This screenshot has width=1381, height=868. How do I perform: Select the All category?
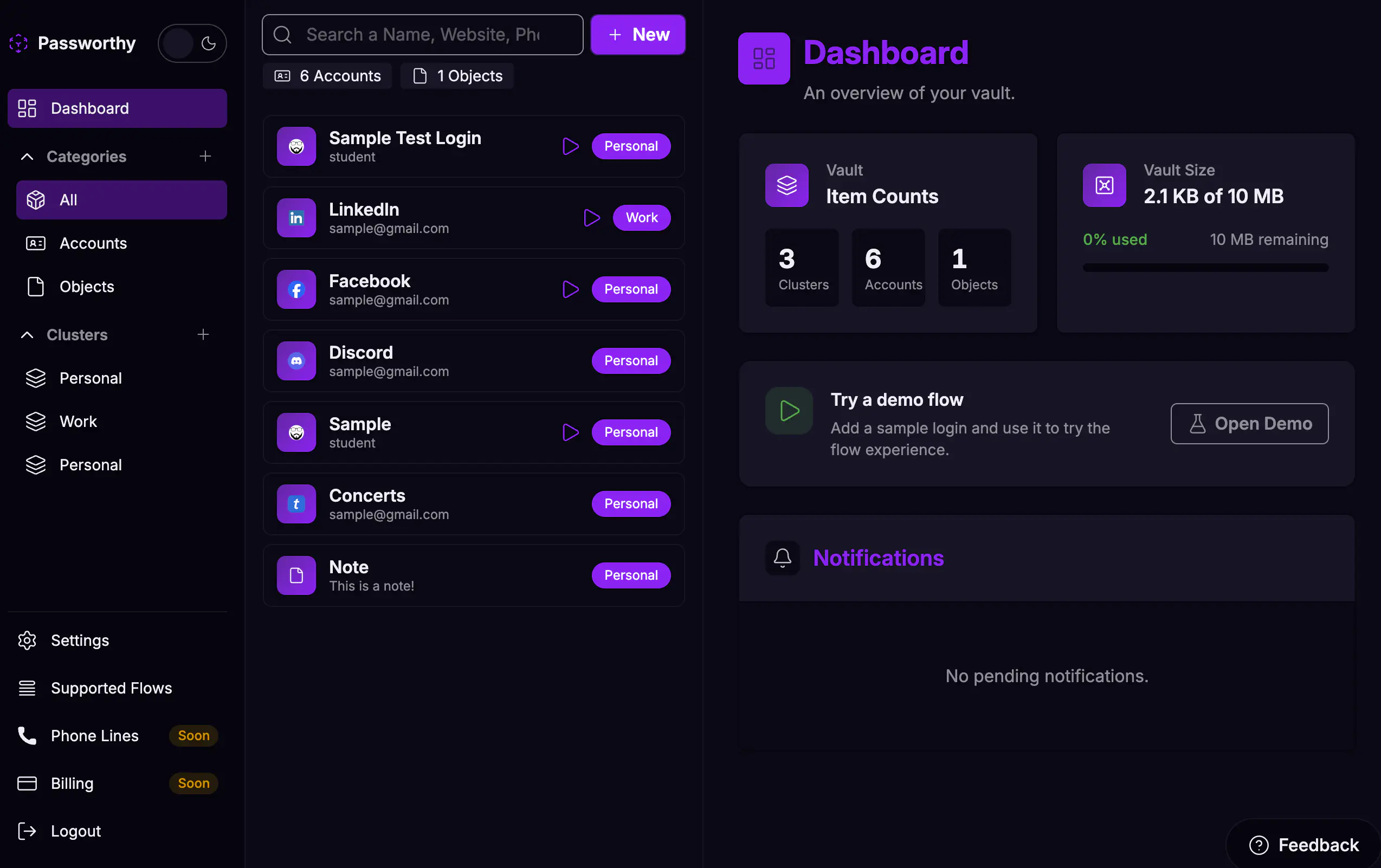[121, 200]
